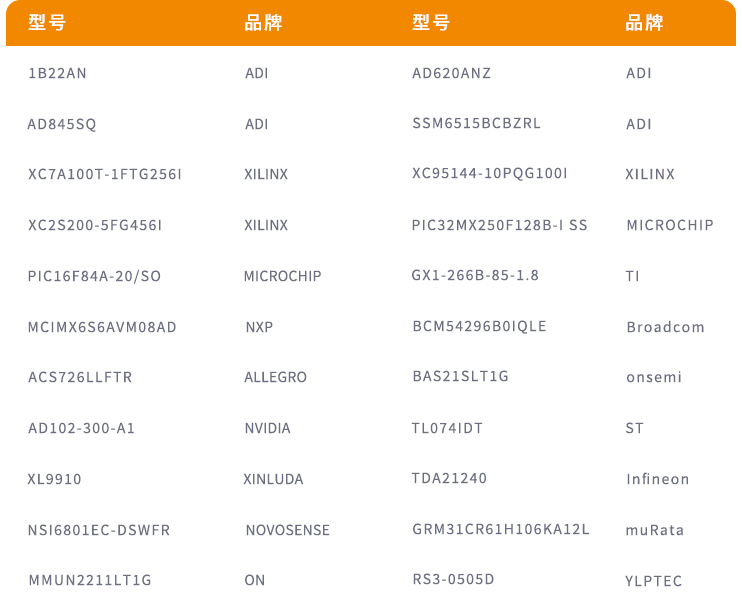Select part number AD845SQ
Image resolution: width=742 pixels, height=616 pixels.
(x=62, y=125)
